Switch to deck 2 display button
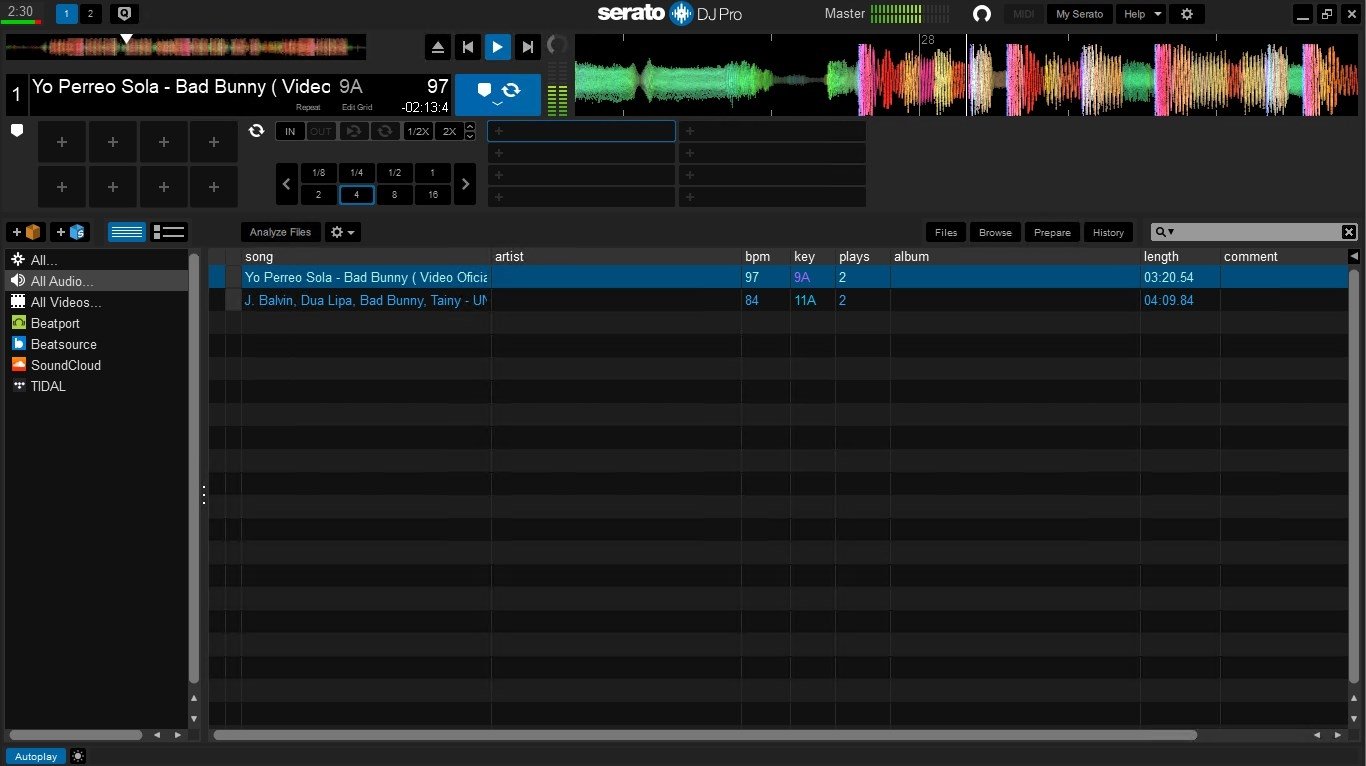 [90, 14]
